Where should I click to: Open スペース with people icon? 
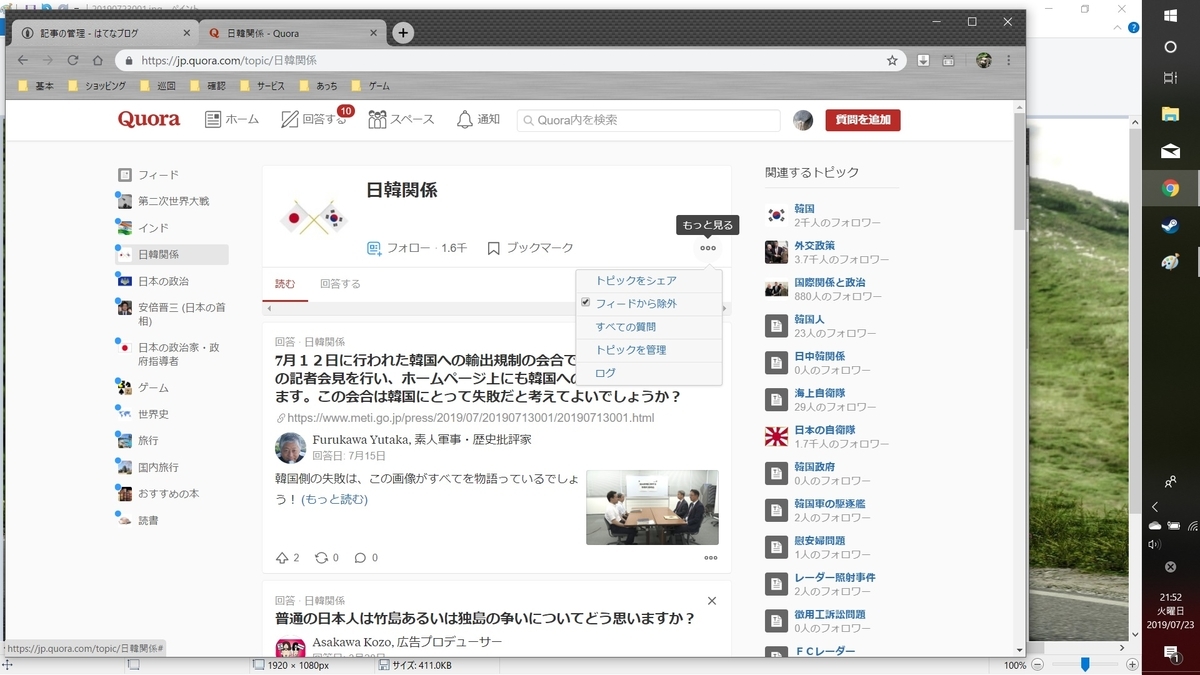[x=377, y=120]
